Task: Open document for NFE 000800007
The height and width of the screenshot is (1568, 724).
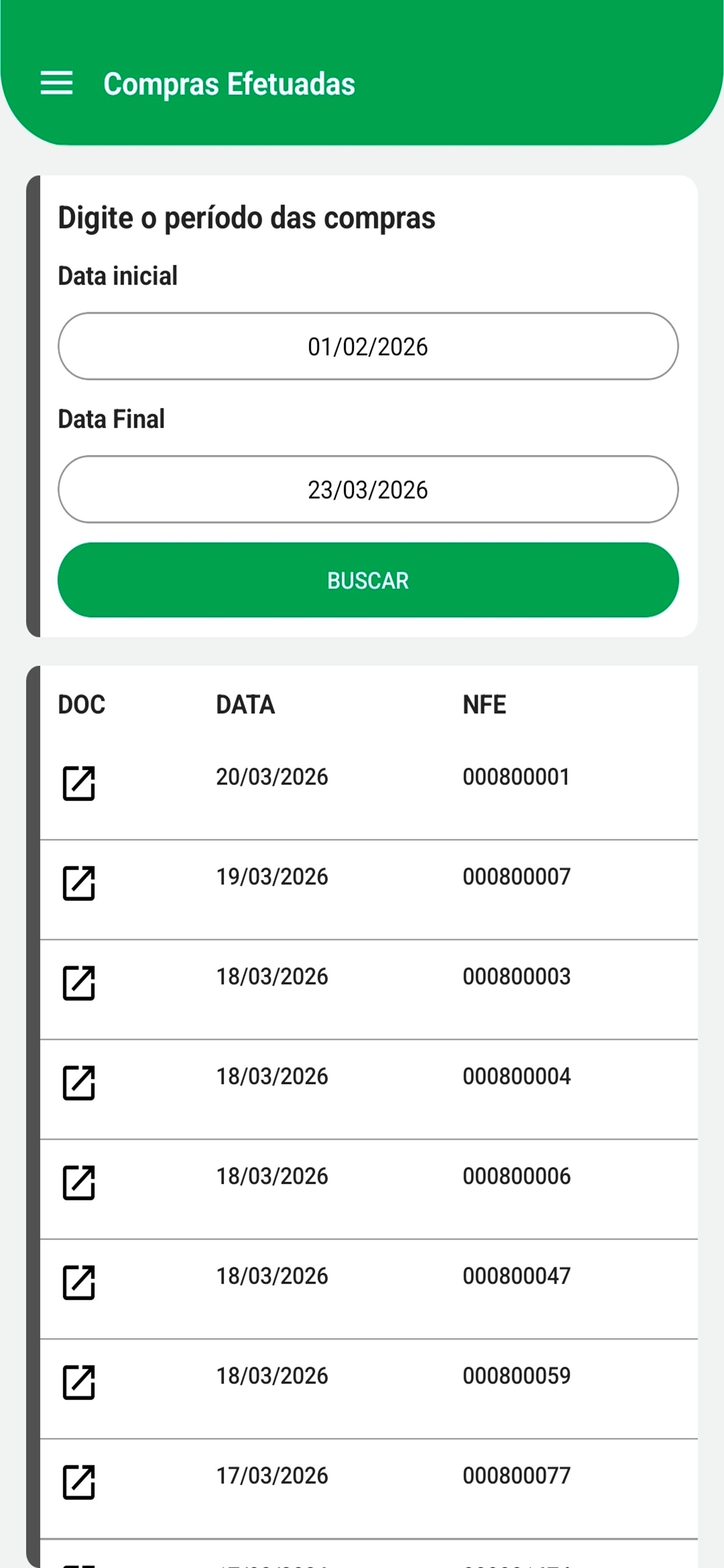Action: [x=79, y=883]
